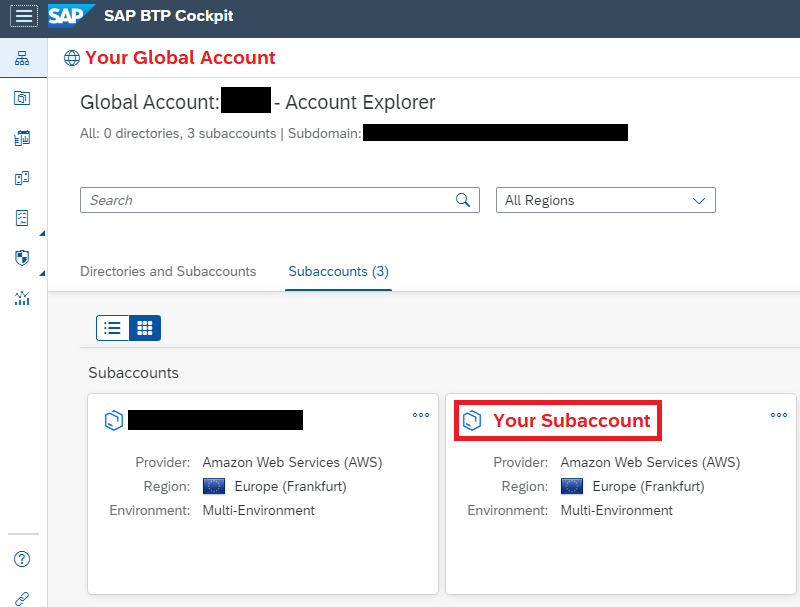Click the 'Account Explorer' page heading text
Viewport: 800px width, 607px height.
click(x=360, y=102)
